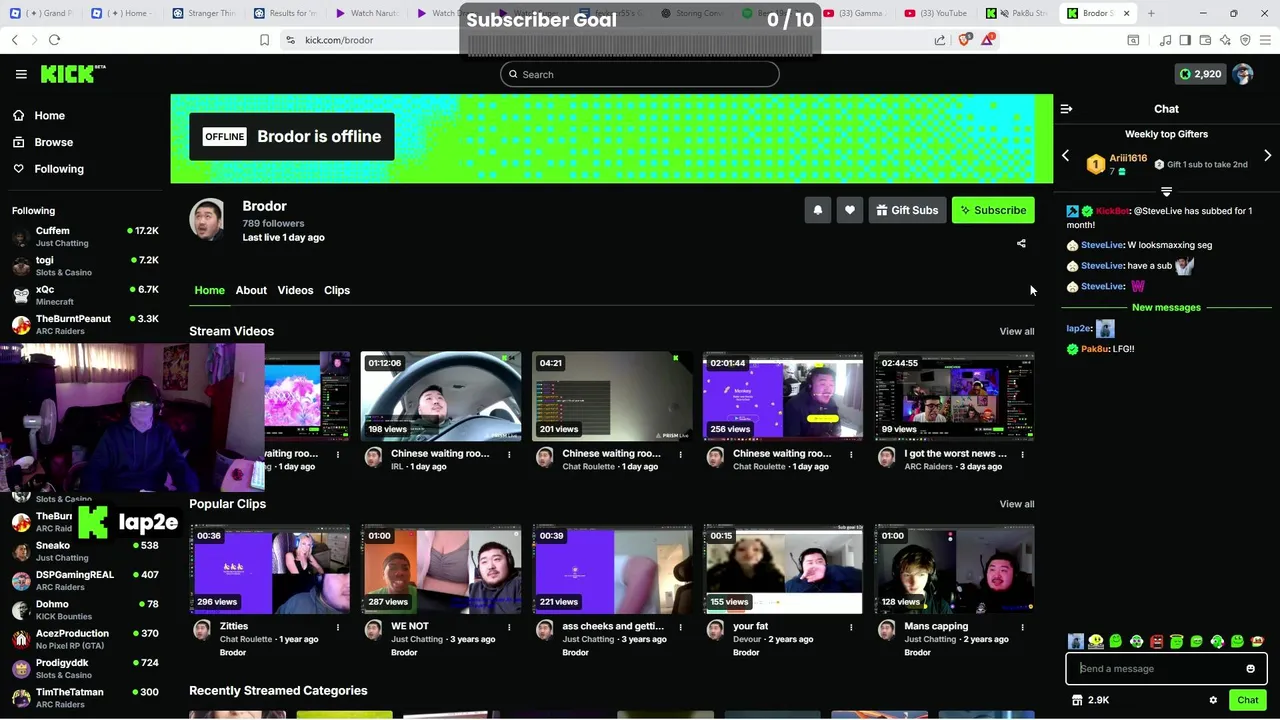Insert the red angry face emote
This screenshot has height=720, width=1280.
(1156, 641)
